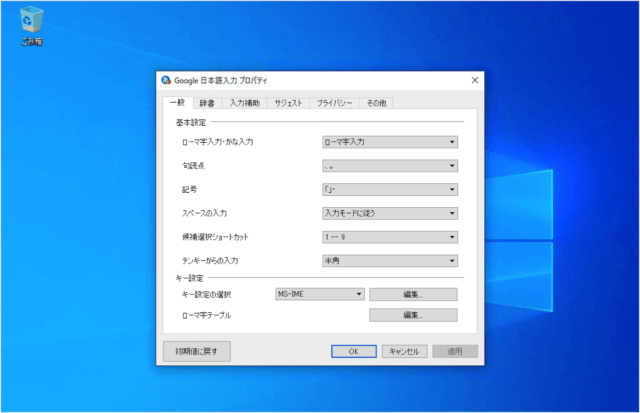Close the Google 日本語入力 properties dialog
Viewport: 640px width, 413px height.
(x=474, y=80)
